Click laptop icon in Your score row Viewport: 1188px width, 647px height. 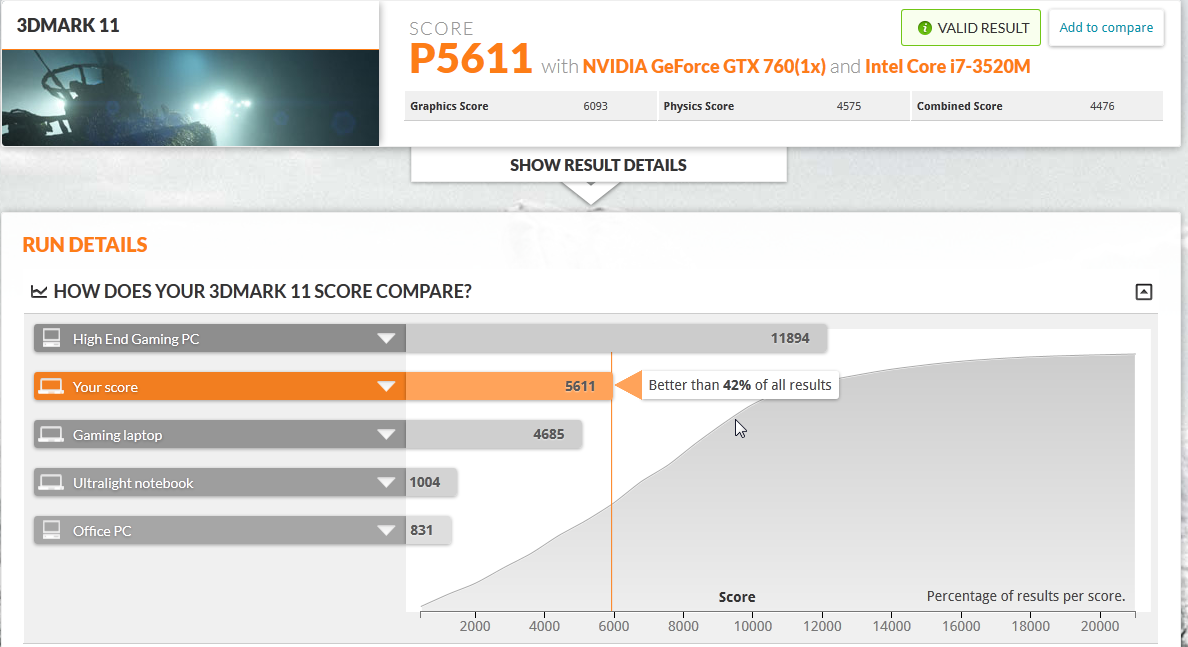(x=52, y=386)
